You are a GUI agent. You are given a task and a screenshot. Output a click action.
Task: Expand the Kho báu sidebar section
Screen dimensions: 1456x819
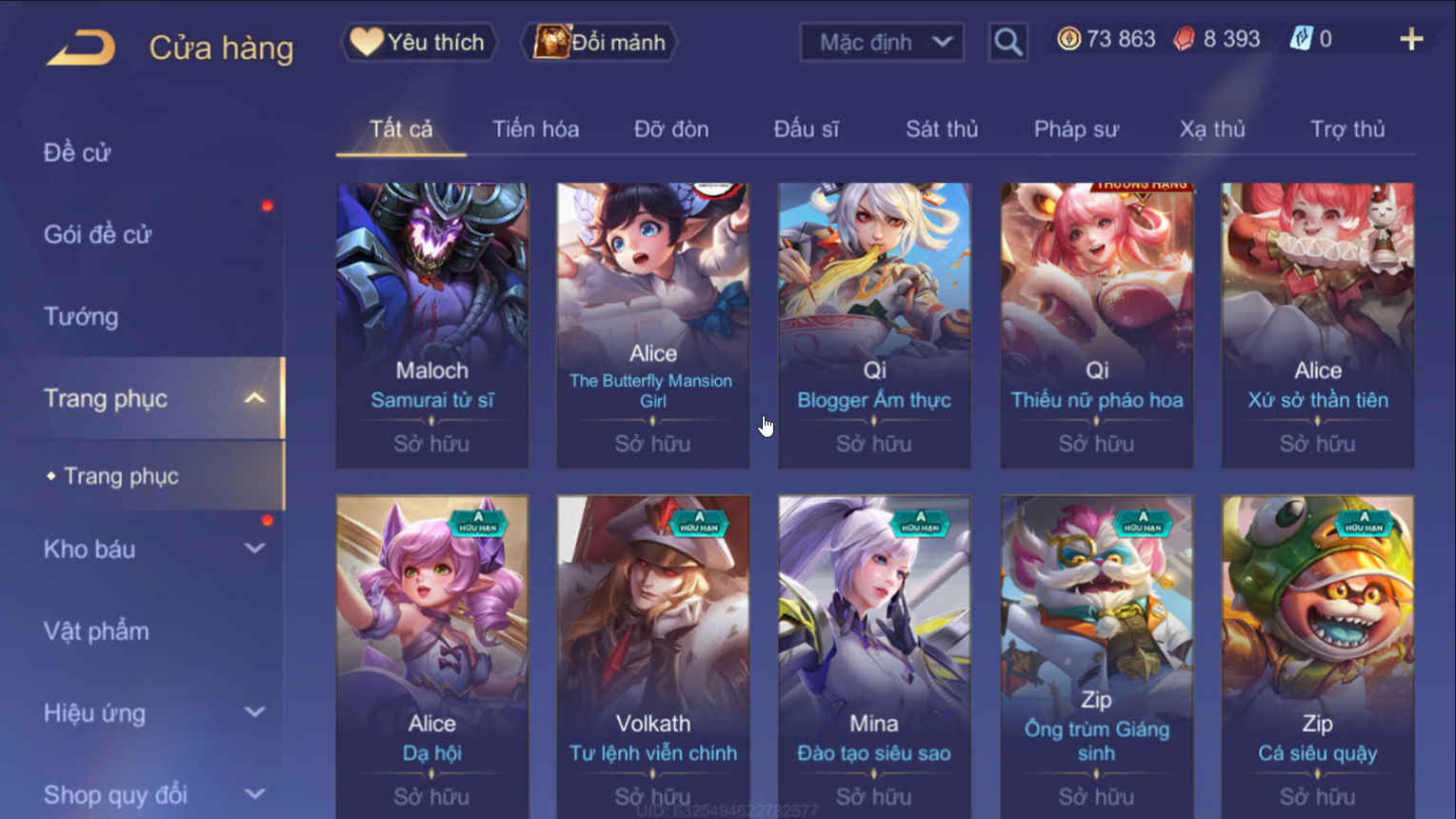pyautogui.click(x=254, y=549)
